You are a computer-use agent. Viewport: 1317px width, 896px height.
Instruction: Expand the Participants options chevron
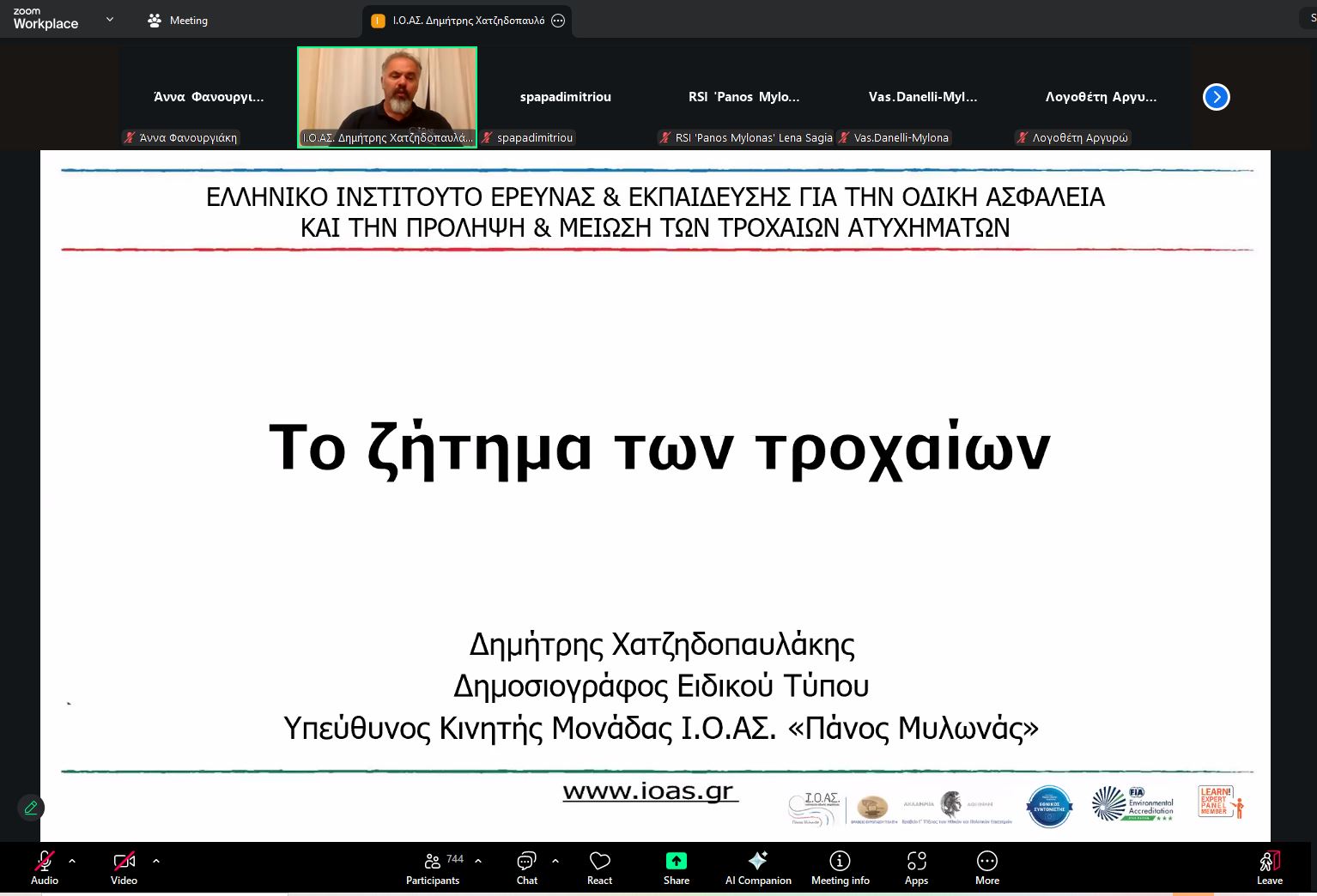click(478, 860)
